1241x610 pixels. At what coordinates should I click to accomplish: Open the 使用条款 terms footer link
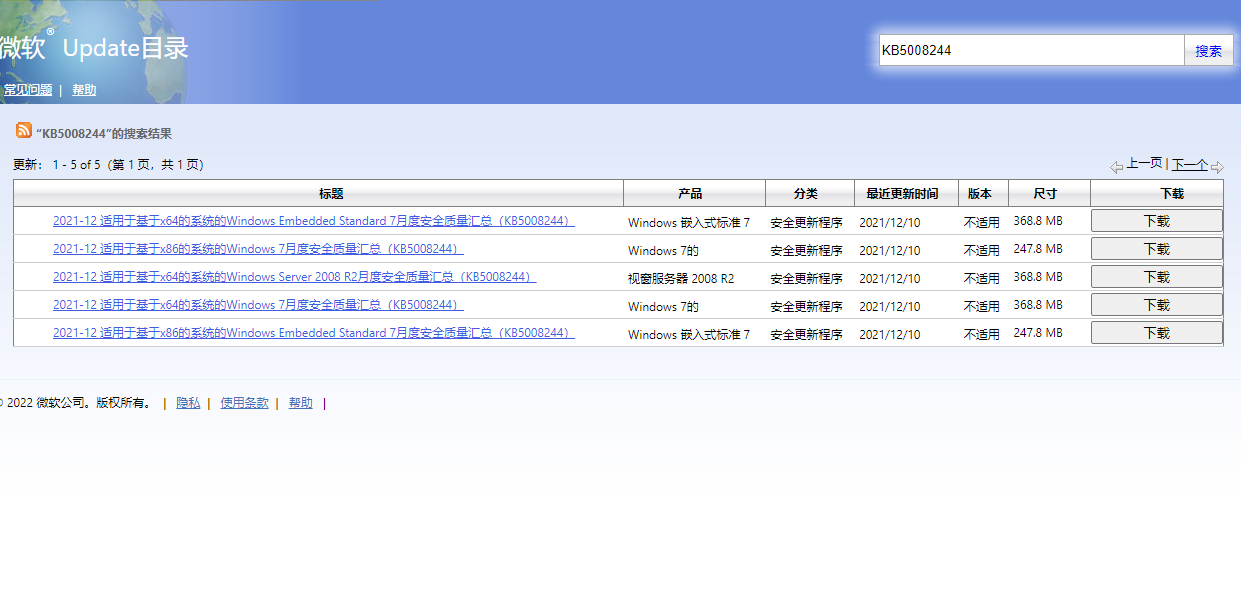[x=245, y=403]
